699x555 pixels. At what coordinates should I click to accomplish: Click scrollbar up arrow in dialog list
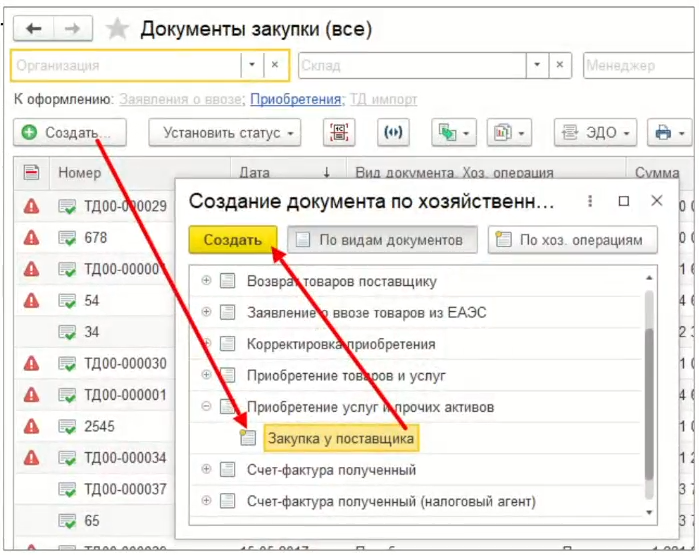click(x=649, y=278)
